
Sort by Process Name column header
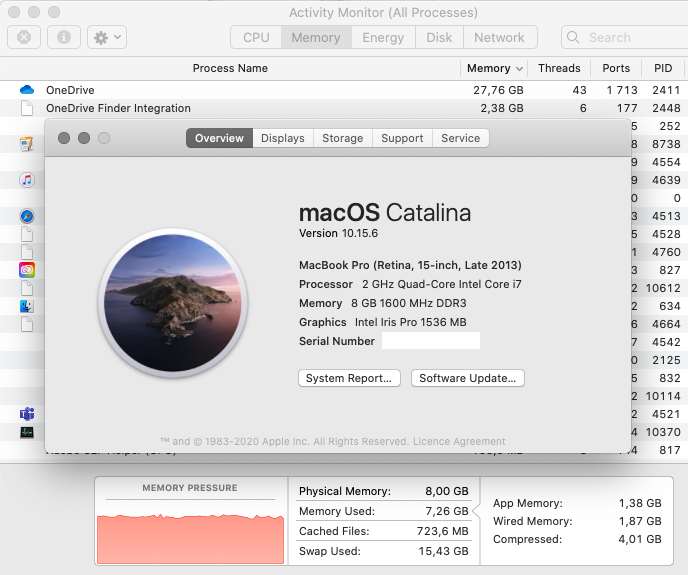[230, 68]
